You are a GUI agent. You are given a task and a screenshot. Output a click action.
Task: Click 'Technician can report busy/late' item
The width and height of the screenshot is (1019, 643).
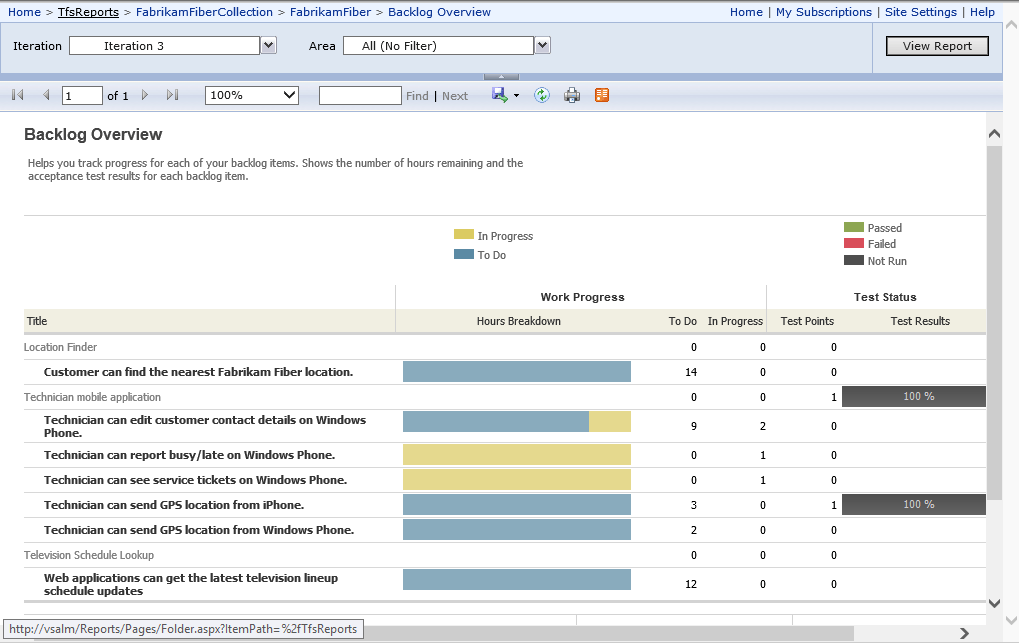pos(189,455)
